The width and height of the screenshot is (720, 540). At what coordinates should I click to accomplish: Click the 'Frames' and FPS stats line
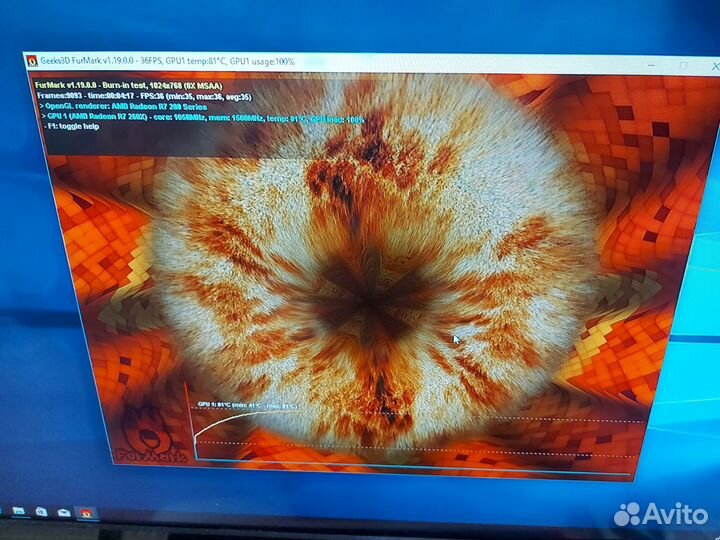tap(144, 96)
